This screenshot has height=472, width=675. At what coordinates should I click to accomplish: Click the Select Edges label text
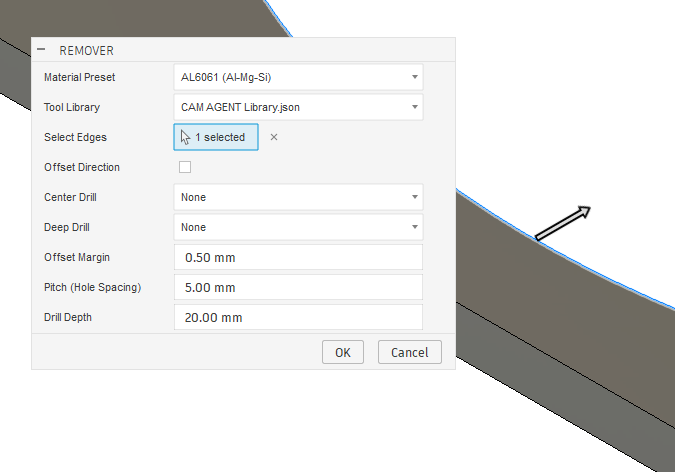tap(75, 137)
